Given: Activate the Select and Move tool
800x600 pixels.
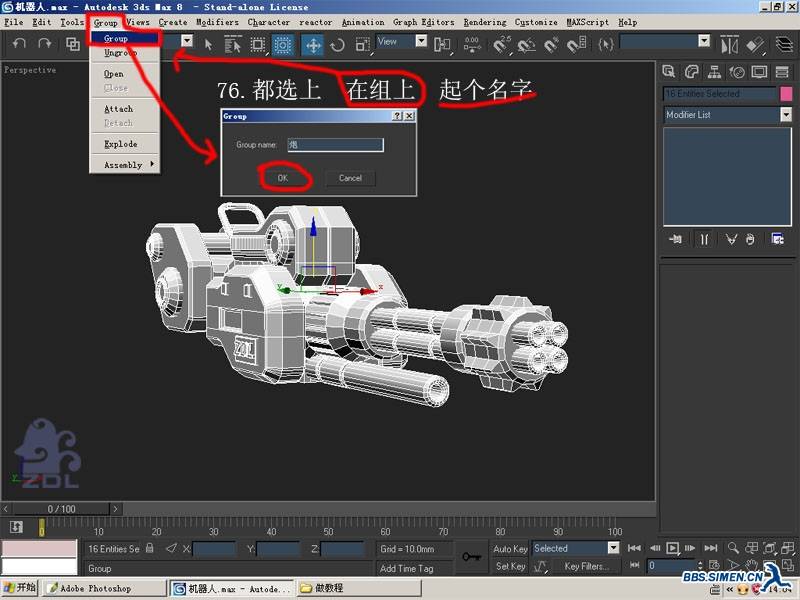Looking at the screenshot, I should click(x=312, y=45).
